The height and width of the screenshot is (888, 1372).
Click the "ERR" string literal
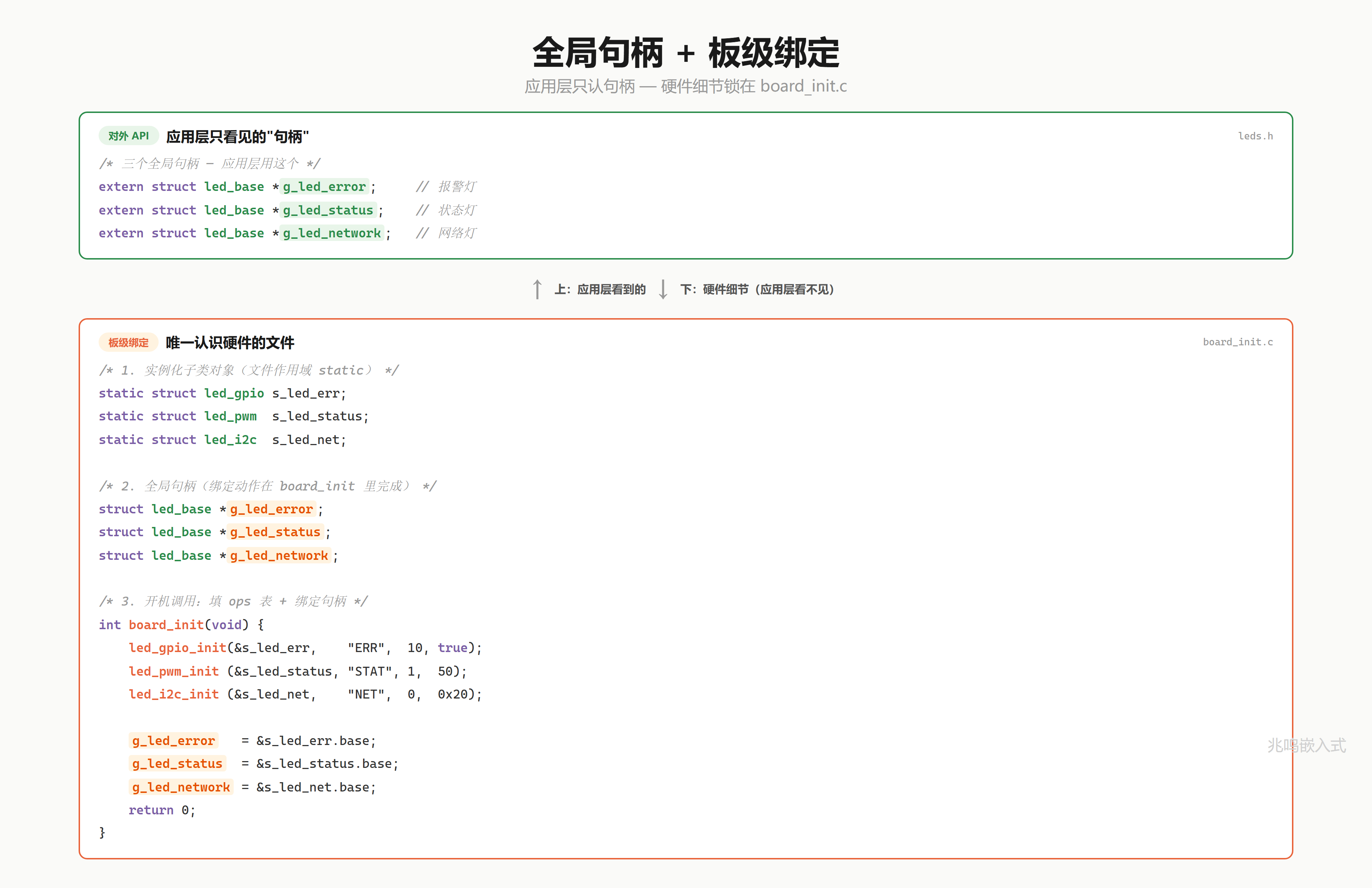tap(366, 648)
